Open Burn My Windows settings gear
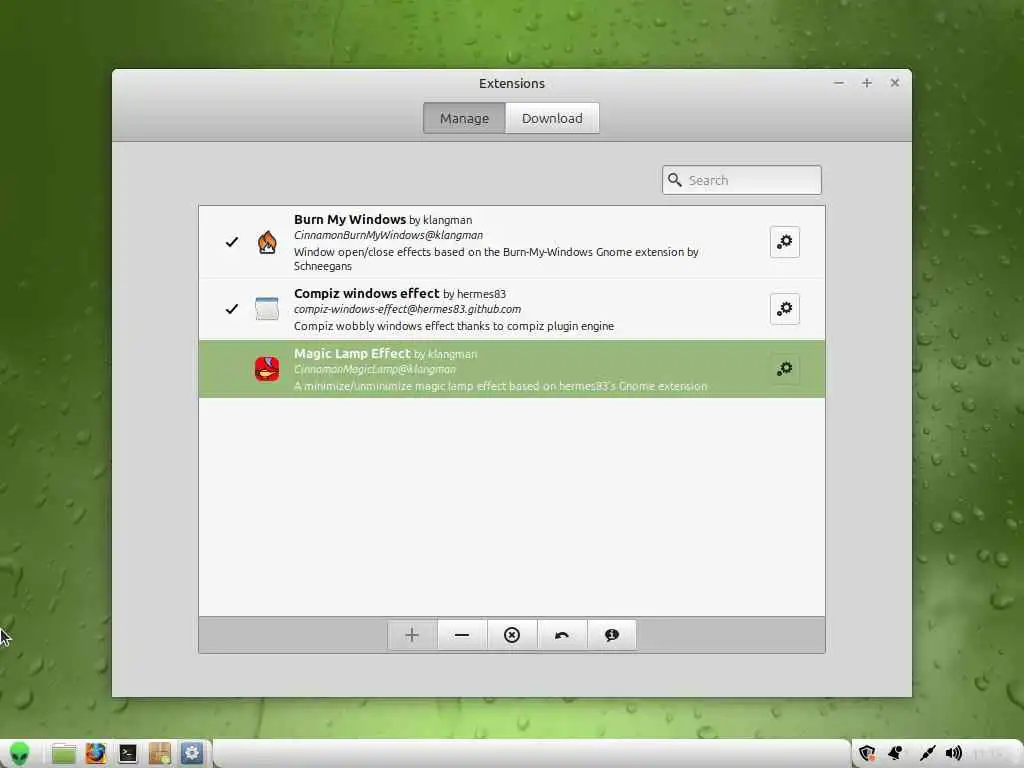The image size is (1024, 768). [x=784, y=242]
